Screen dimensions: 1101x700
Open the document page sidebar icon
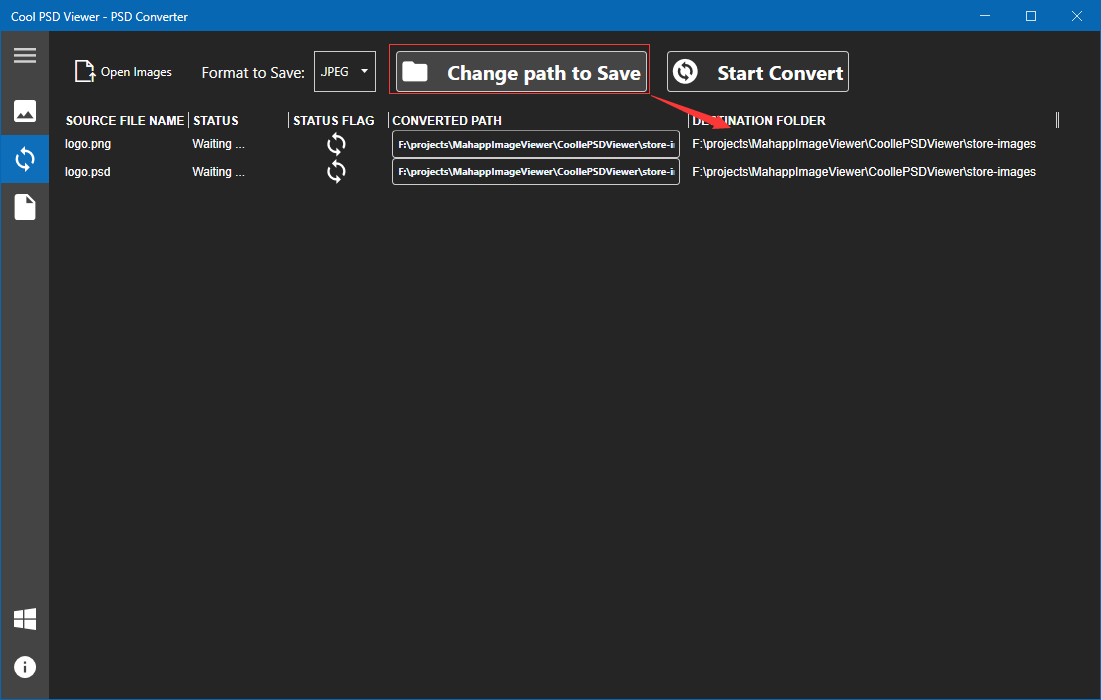[24, 206]
